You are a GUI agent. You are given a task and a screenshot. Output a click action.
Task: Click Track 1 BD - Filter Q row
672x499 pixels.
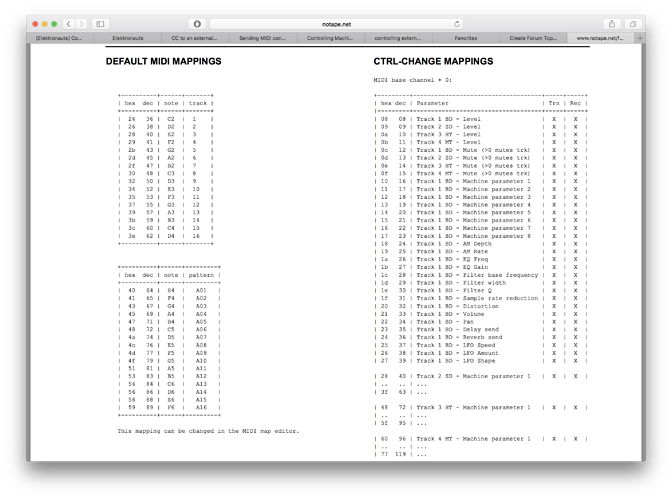pyautogui.click(x=481, y=291)
